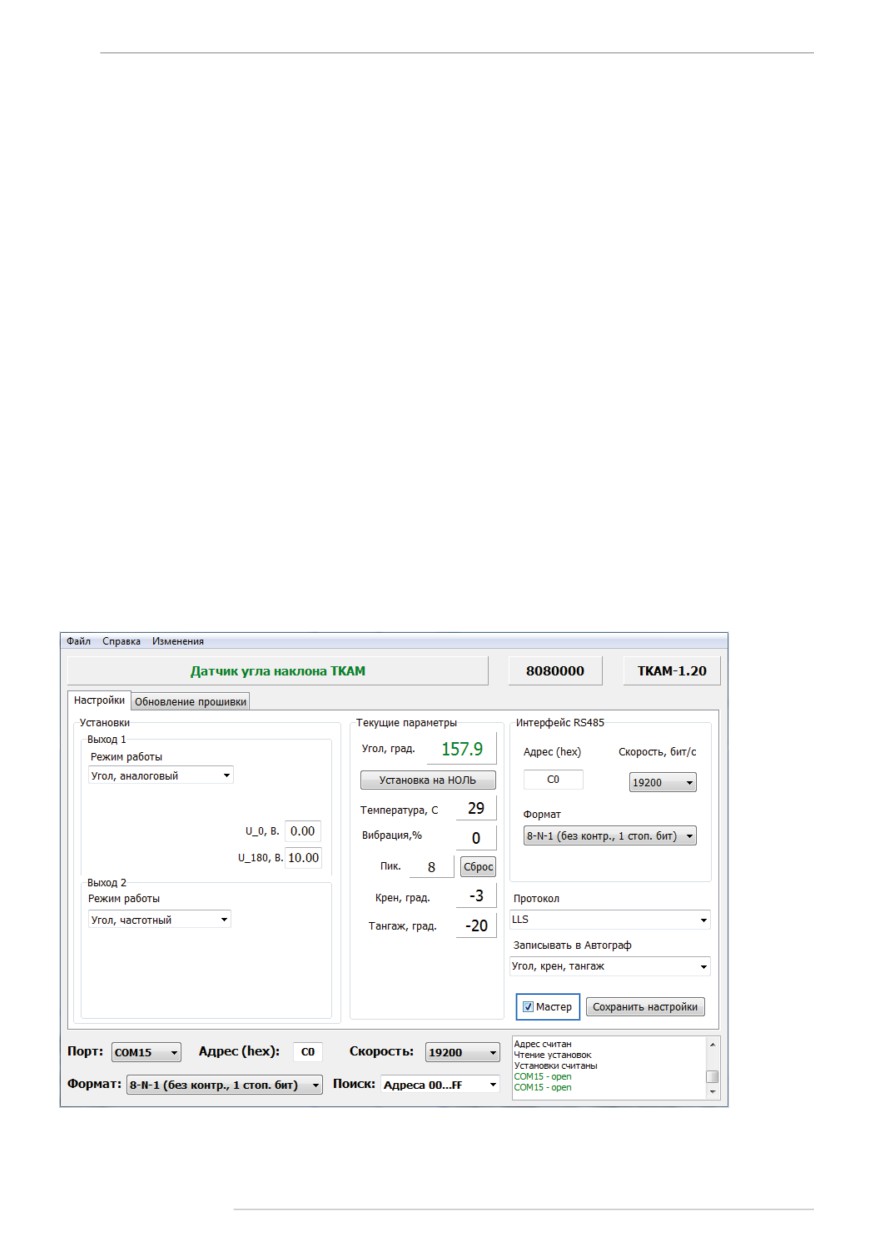Image resolution: width=872 pixels, height=1239 pixels.
Task: Click log line Установки считаны
Action: (x=555, y=1066)
